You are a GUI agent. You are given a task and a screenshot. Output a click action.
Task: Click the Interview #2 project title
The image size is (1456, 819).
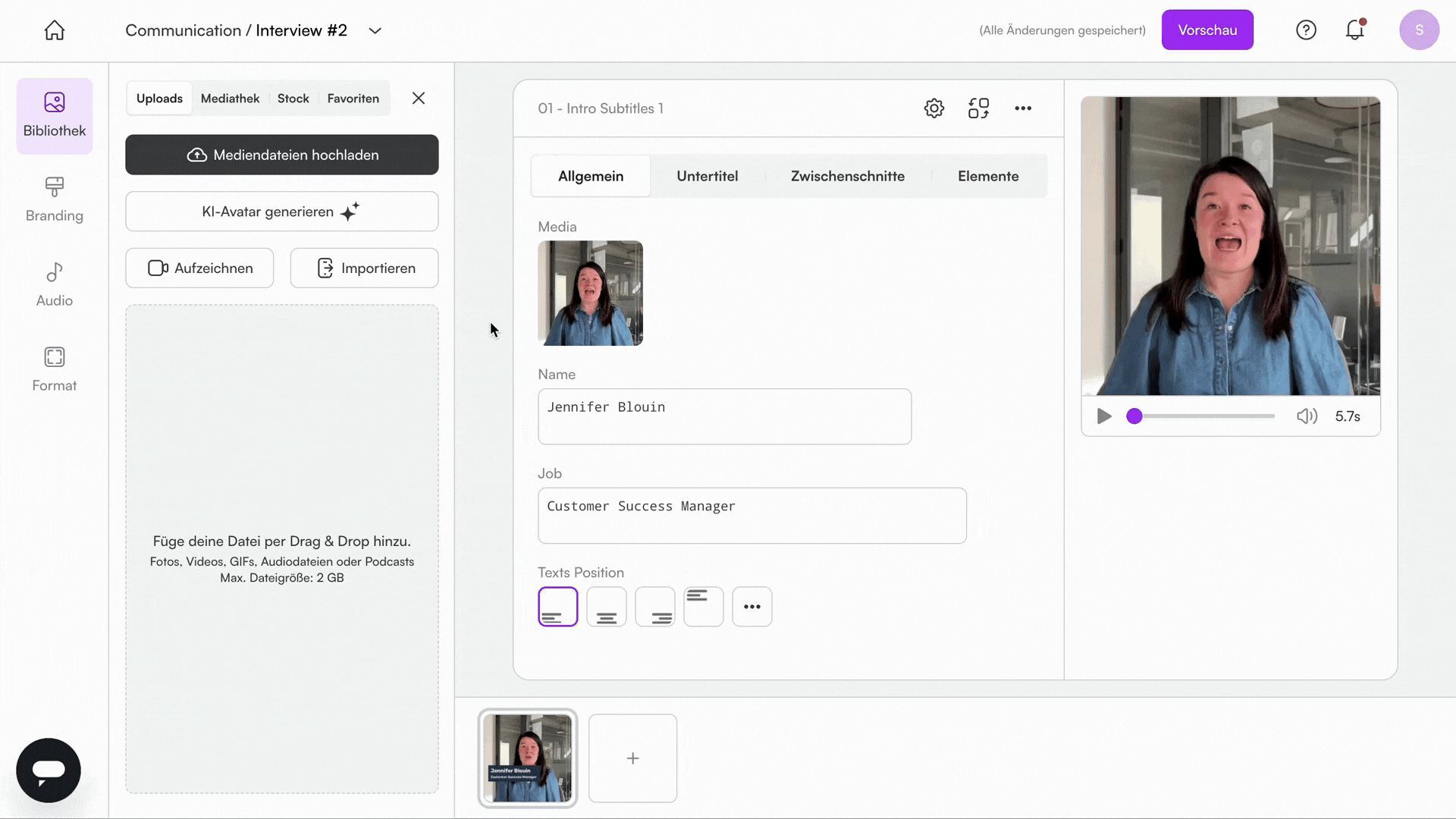pyautogui.click(x=301, y=30)
